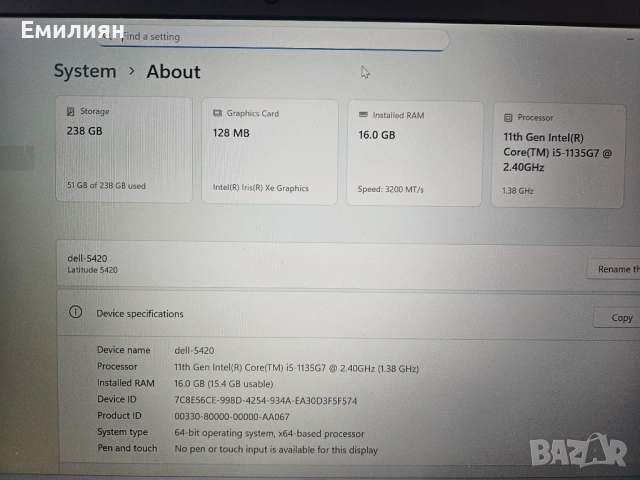The width and height of the screenshot is (640, 480).
Task: Click the Device name value dell-5420
Action: click(x=194, y=351)
